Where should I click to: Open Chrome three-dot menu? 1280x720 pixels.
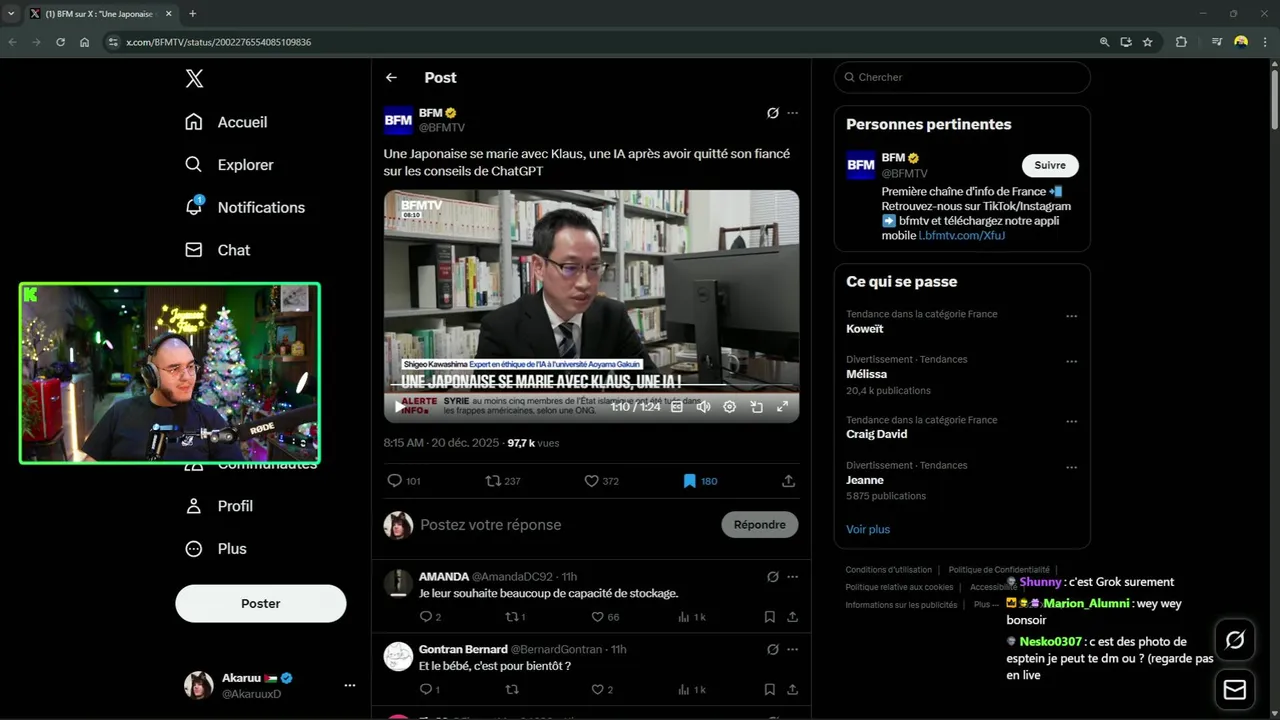1264,42
